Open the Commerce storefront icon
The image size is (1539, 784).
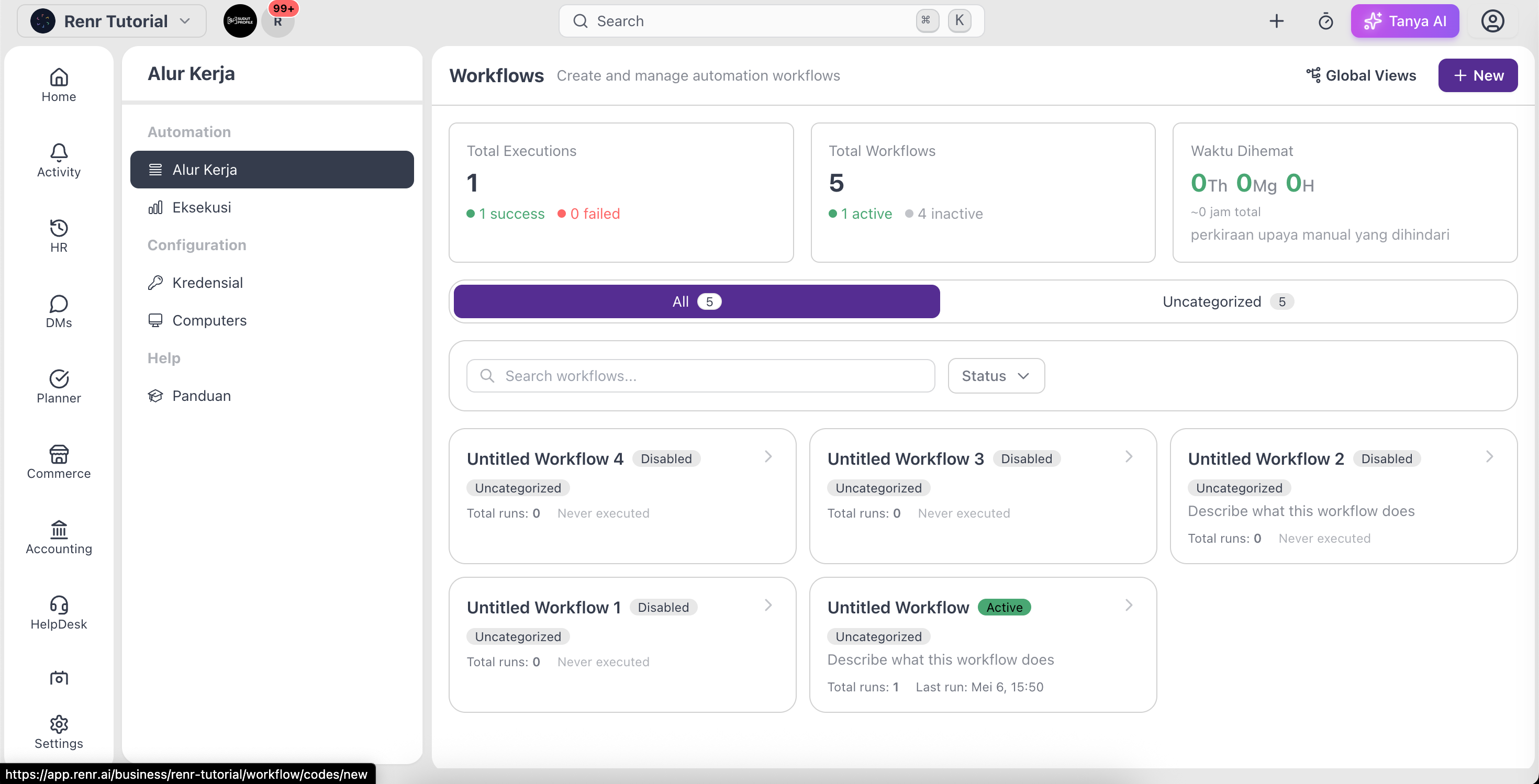[59, 454]
